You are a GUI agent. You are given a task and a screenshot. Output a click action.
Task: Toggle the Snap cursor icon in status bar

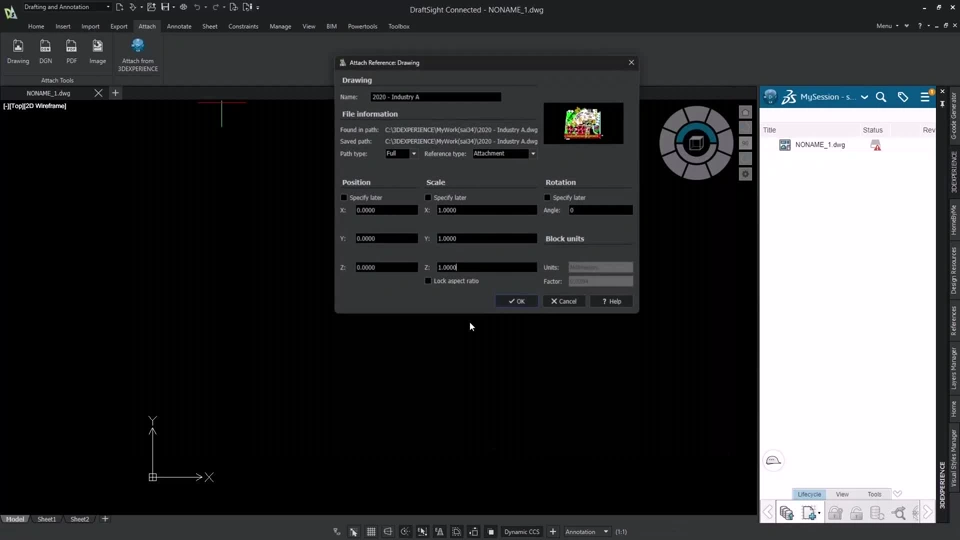coord(354,531)
